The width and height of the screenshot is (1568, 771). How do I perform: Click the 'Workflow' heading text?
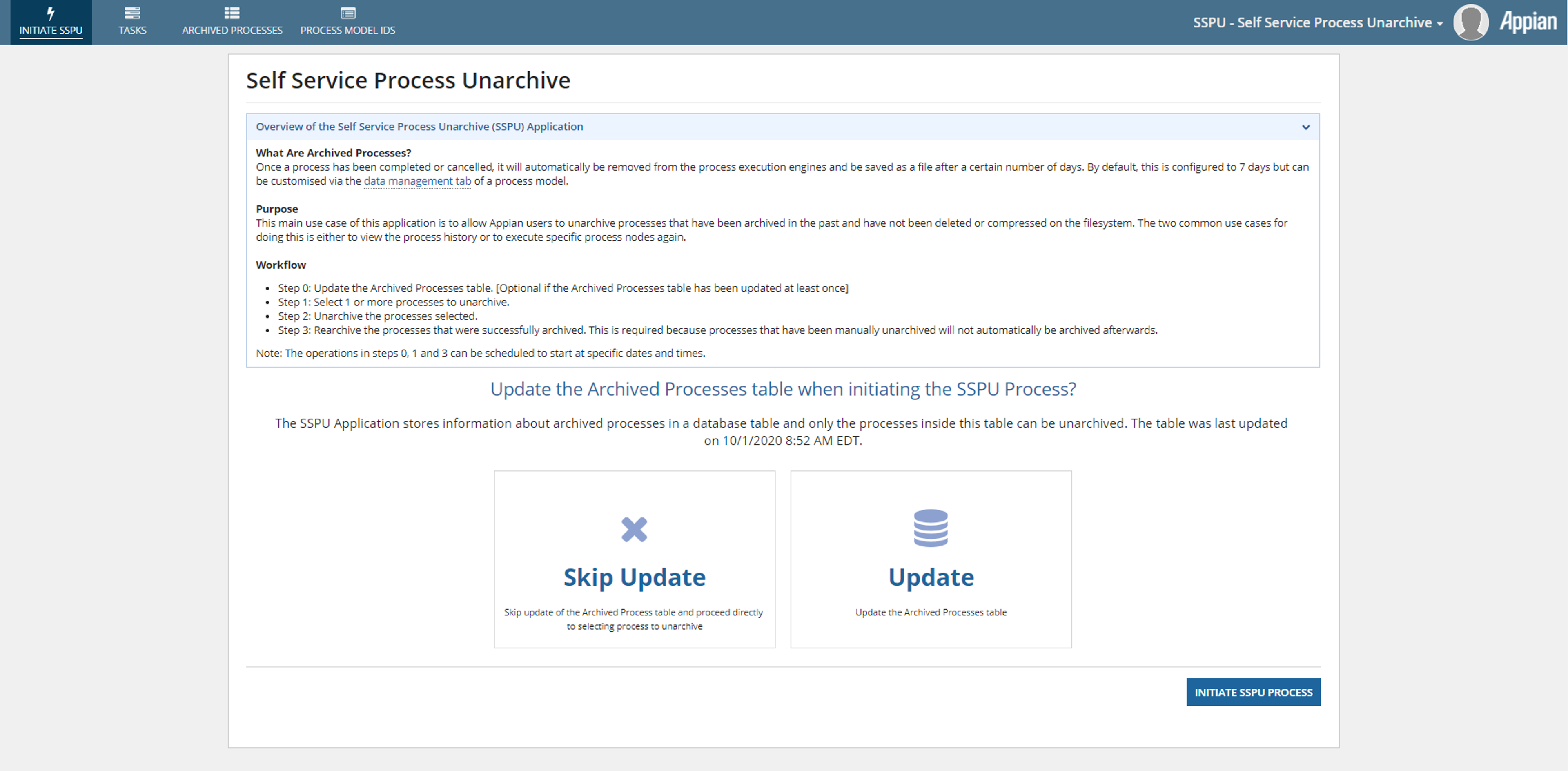point(281,265)
